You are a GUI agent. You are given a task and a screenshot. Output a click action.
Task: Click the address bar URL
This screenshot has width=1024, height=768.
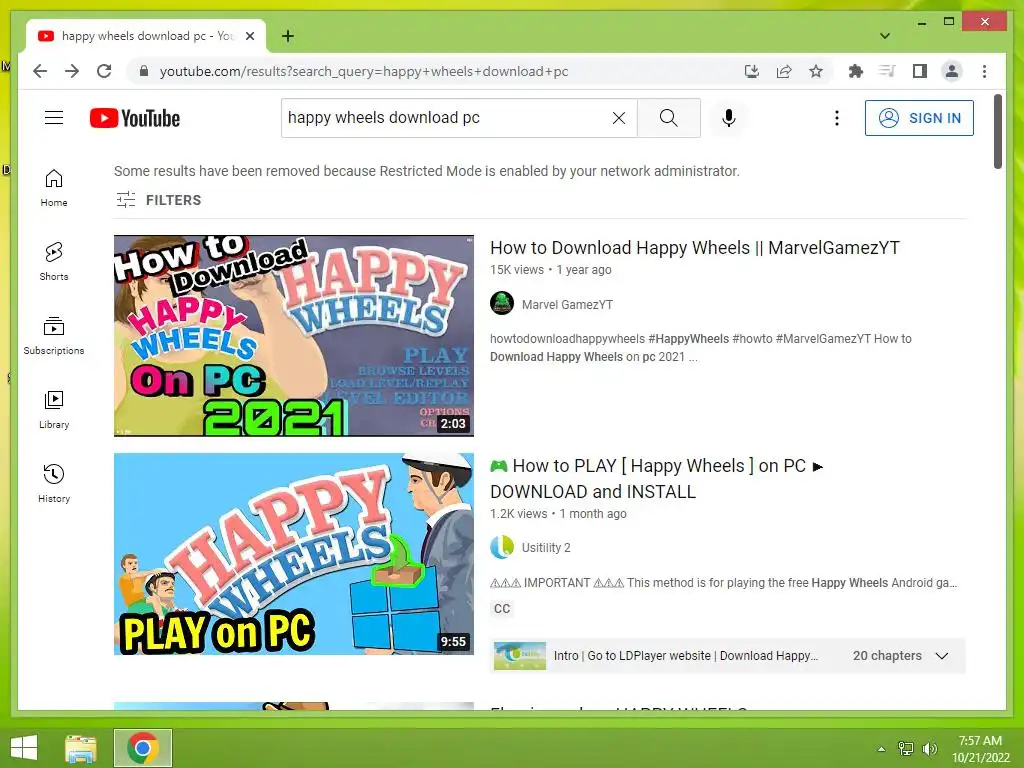tap(364, 71)
